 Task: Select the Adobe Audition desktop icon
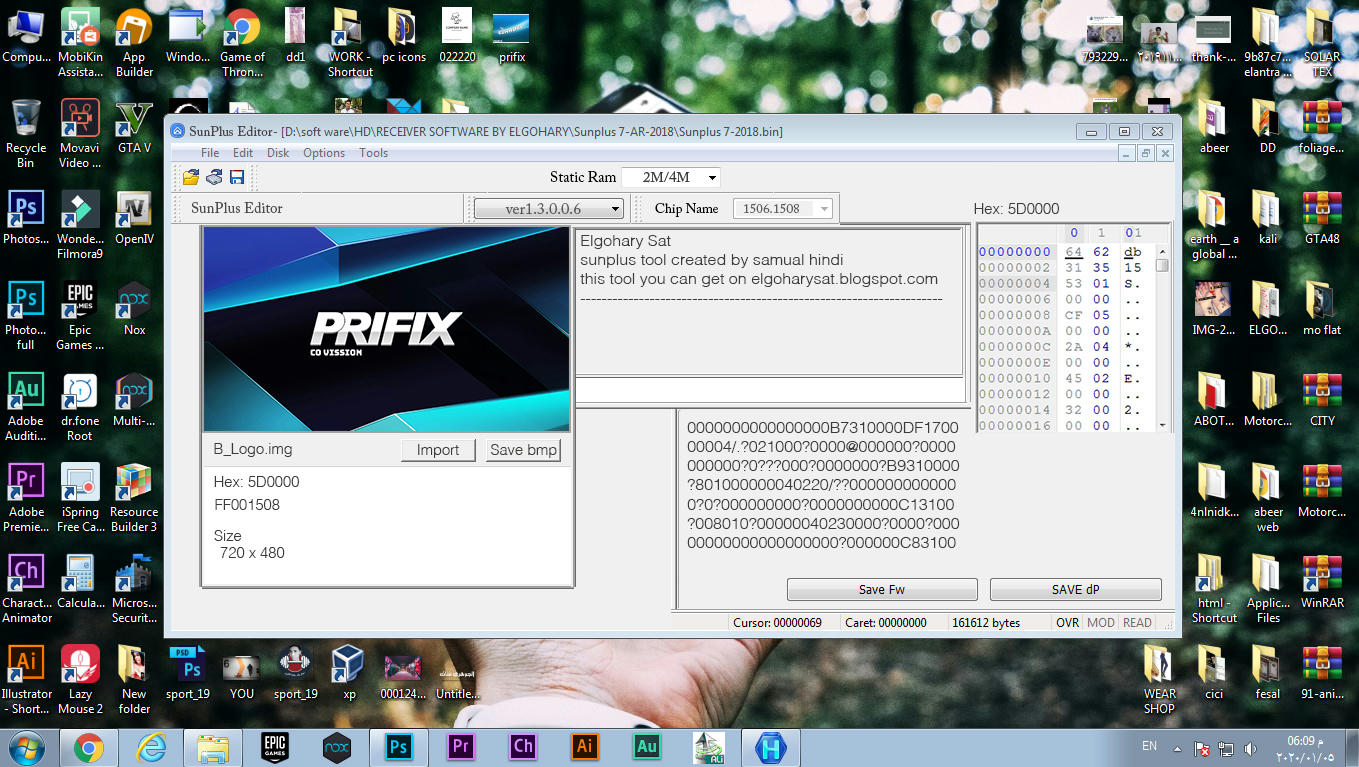point(26,407)
